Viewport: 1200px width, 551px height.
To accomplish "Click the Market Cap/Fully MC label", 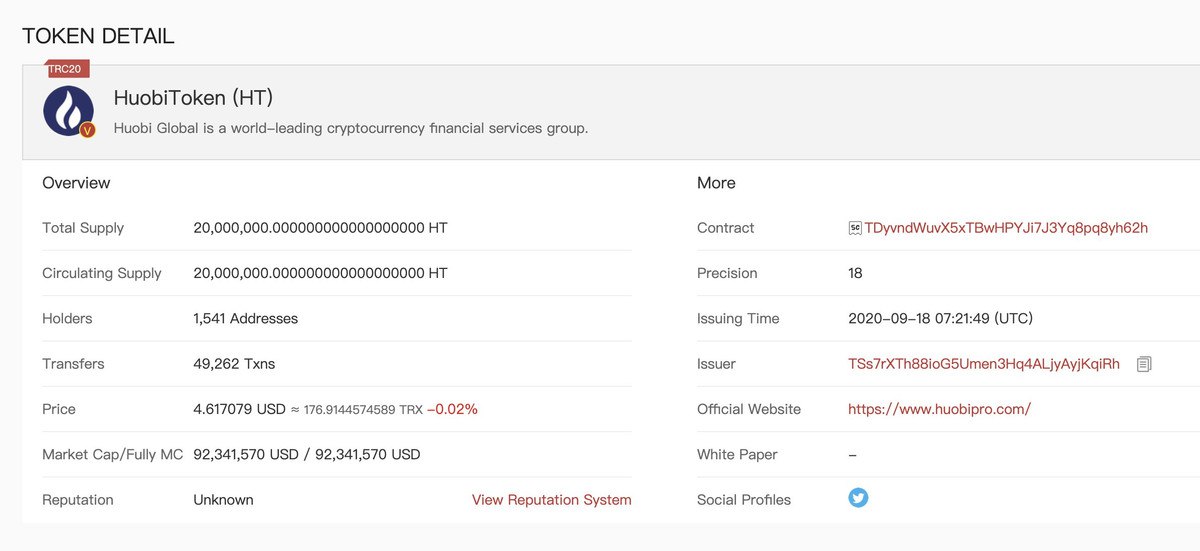I will point(113,455).
